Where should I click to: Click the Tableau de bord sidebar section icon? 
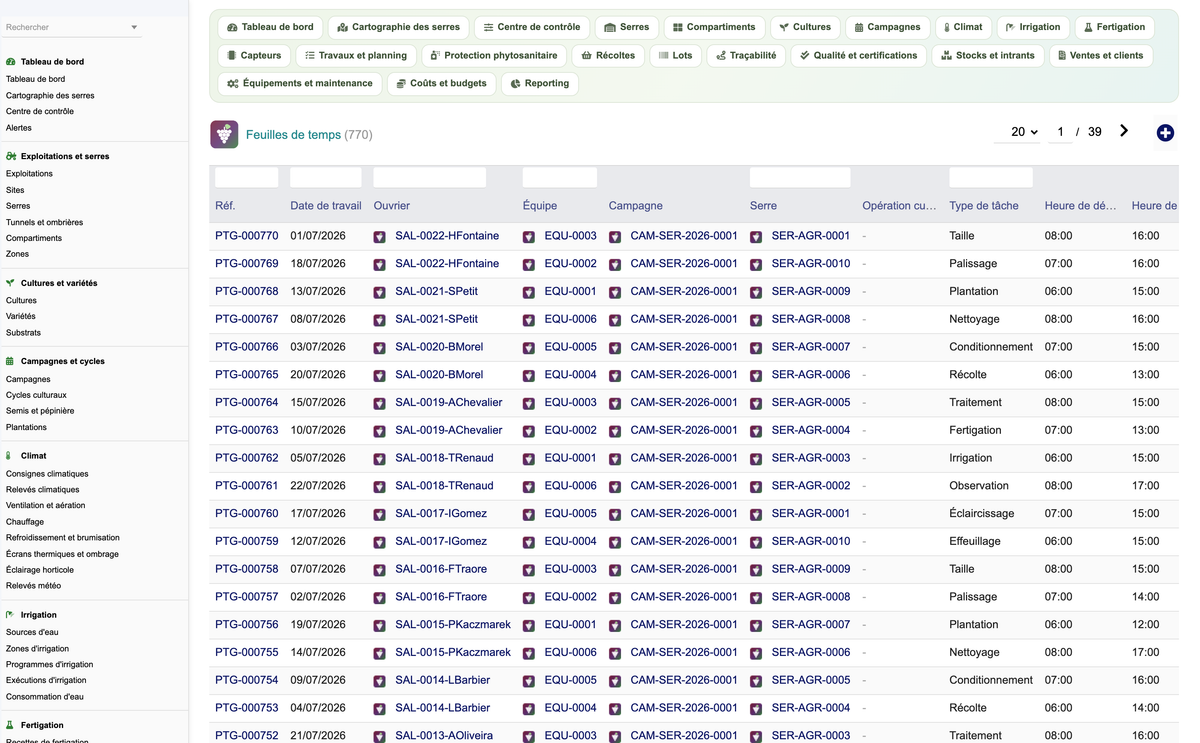point(11,62)
